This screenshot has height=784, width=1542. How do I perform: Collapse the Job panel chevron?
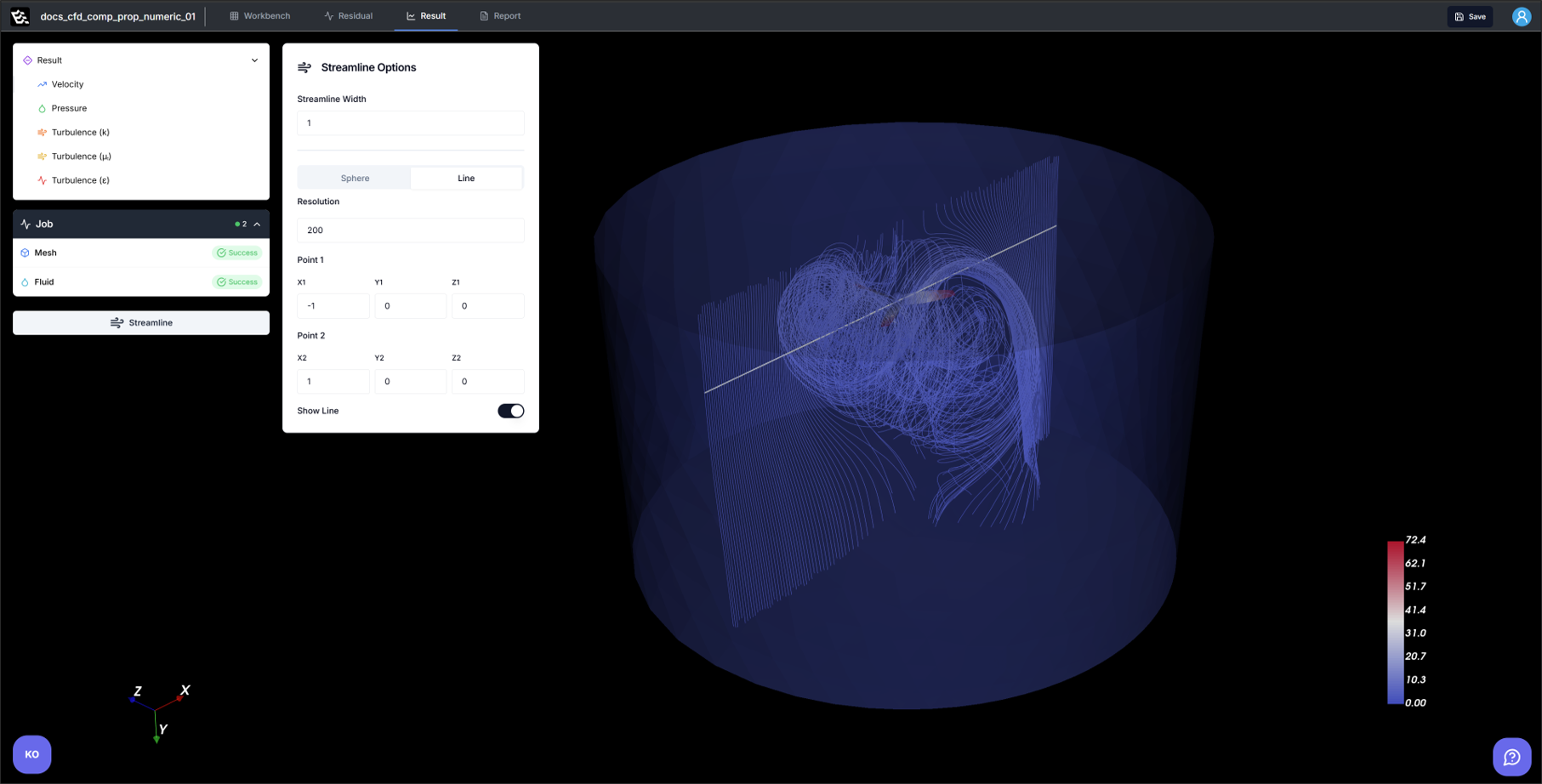tap(257, 224)
